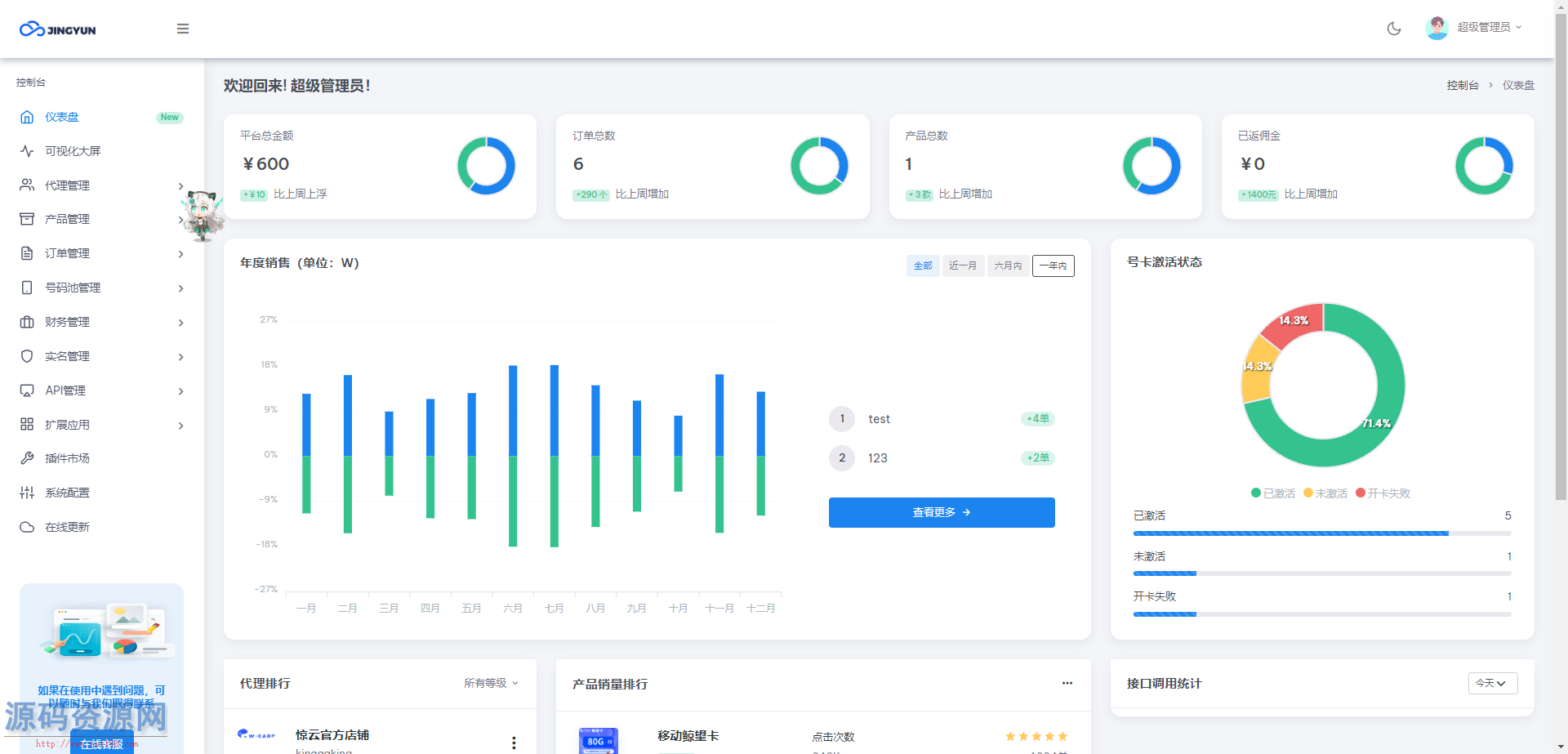
Task: Click the 实名管理 shield icon
Action: pos(27,356)
